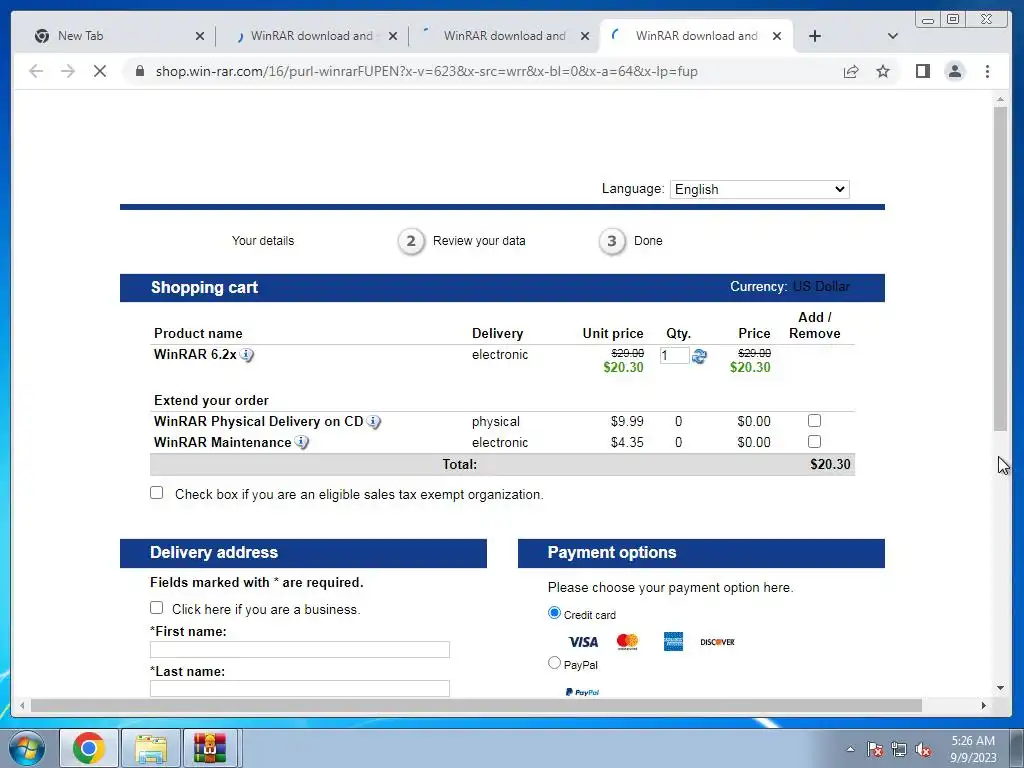Click the Total amount $20.30
This screenshot has height=768, width=1024.
pos(830,464)
